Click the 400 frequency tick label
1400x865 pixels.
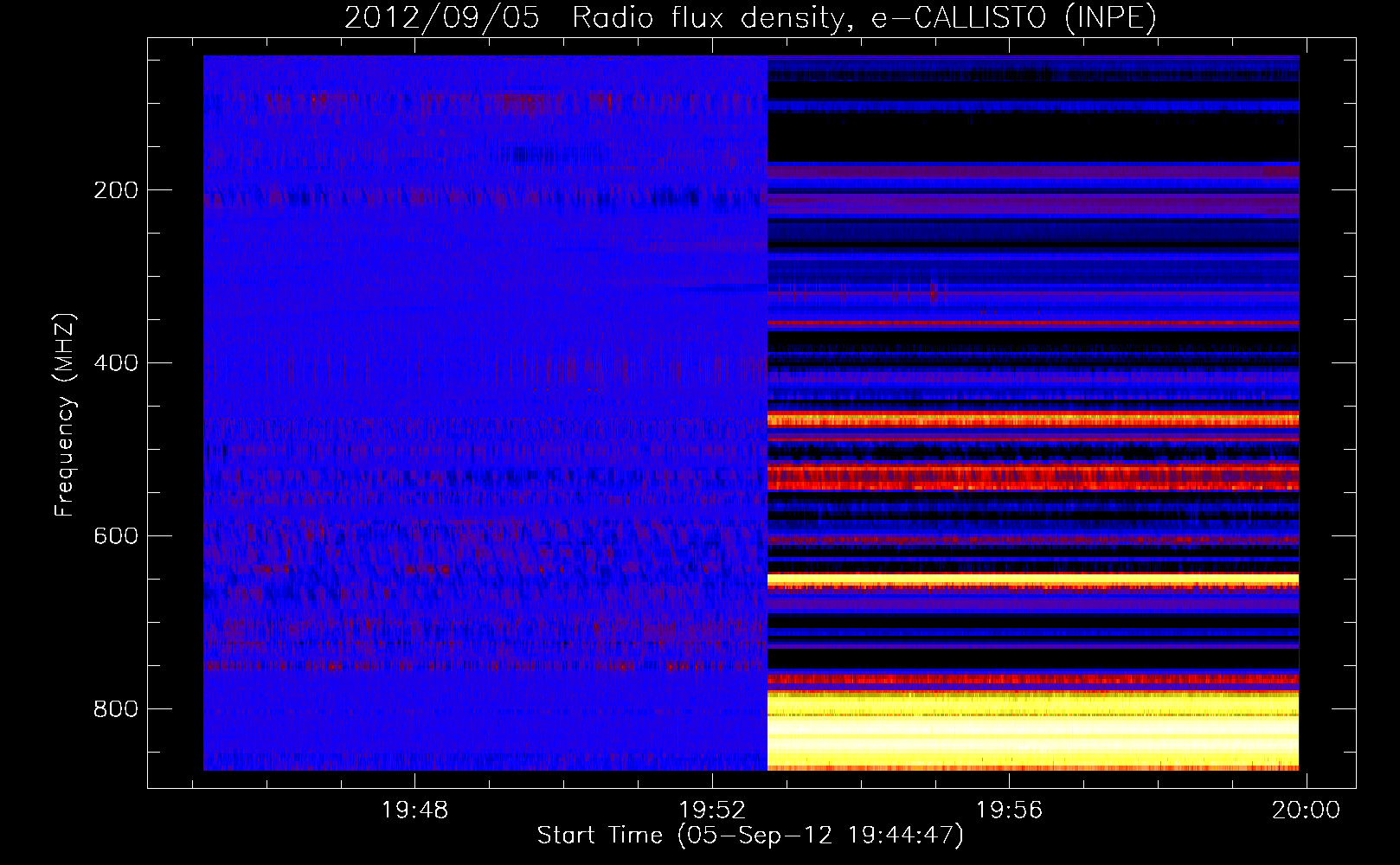pyautogui.click(x=116, y=363)
